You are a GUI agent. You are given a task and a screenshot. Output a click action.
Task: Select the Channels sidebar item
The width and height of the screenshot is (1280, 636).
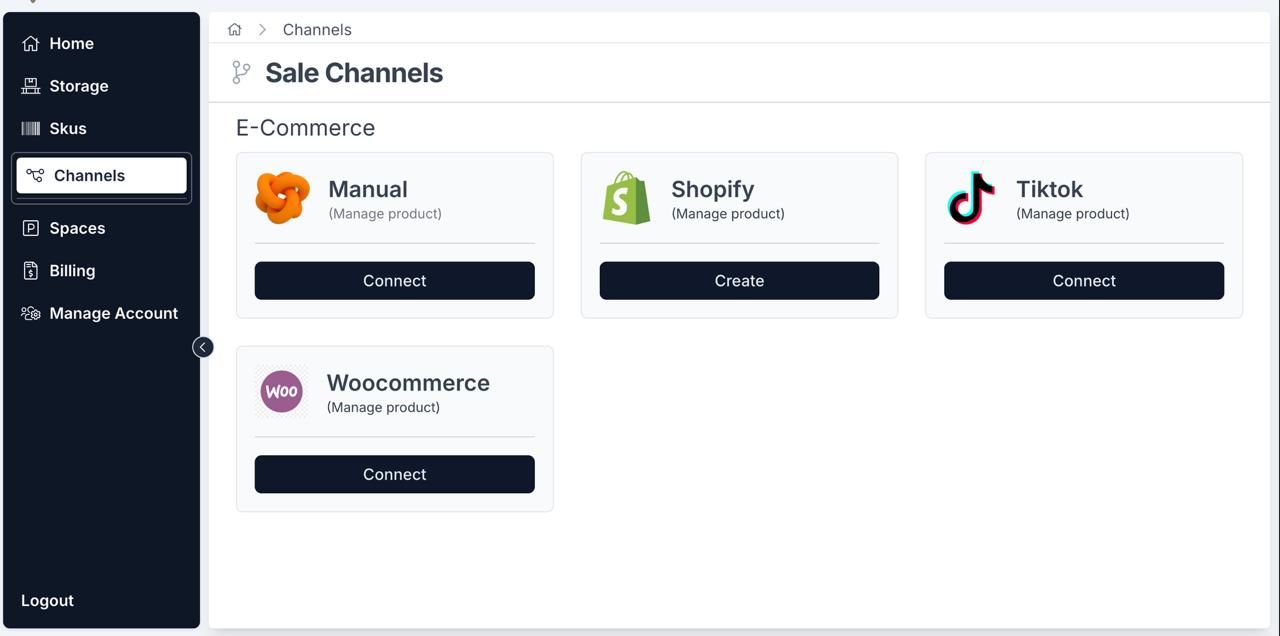[x=101, y=175]
